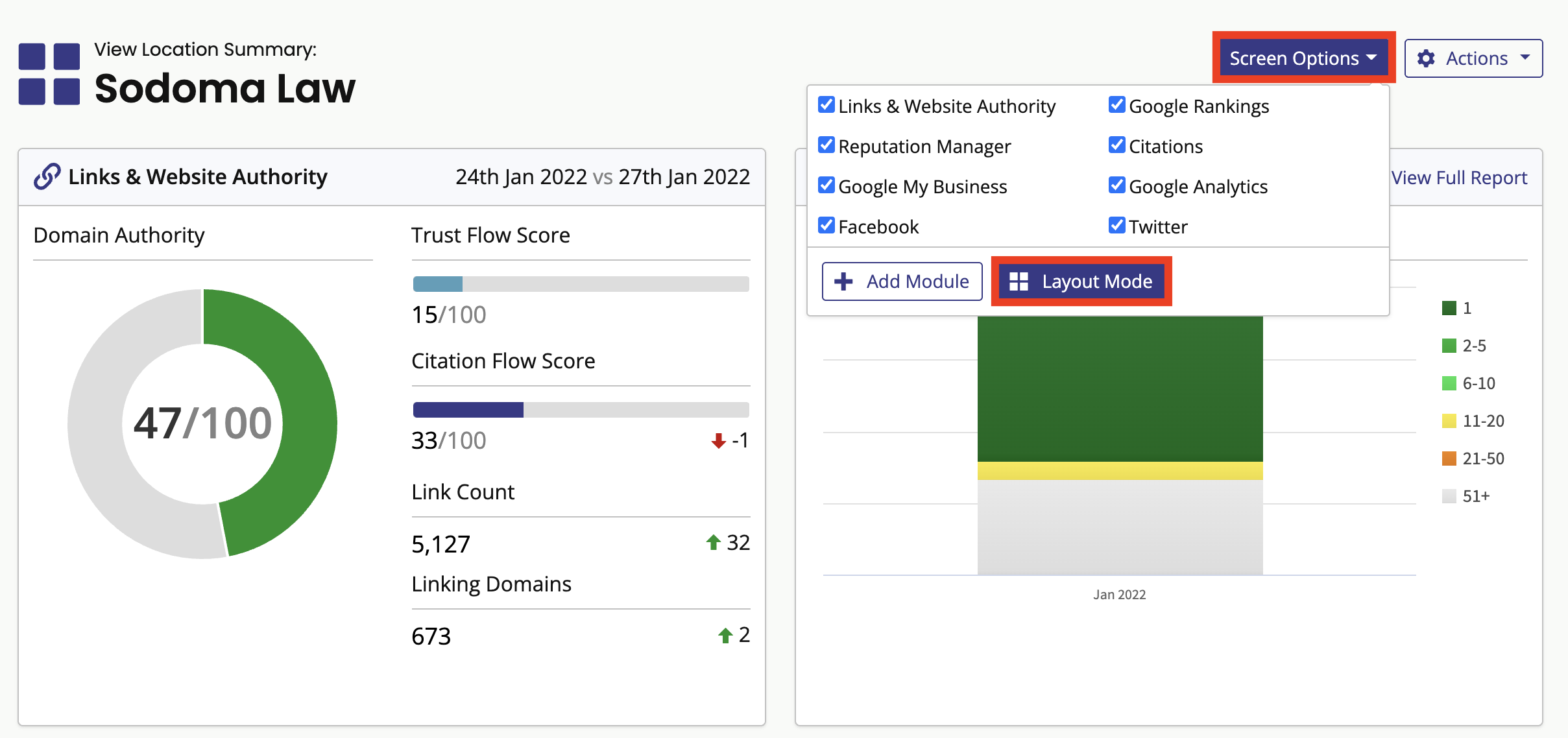Click the plus icon on Add Module

click(843, 281)
